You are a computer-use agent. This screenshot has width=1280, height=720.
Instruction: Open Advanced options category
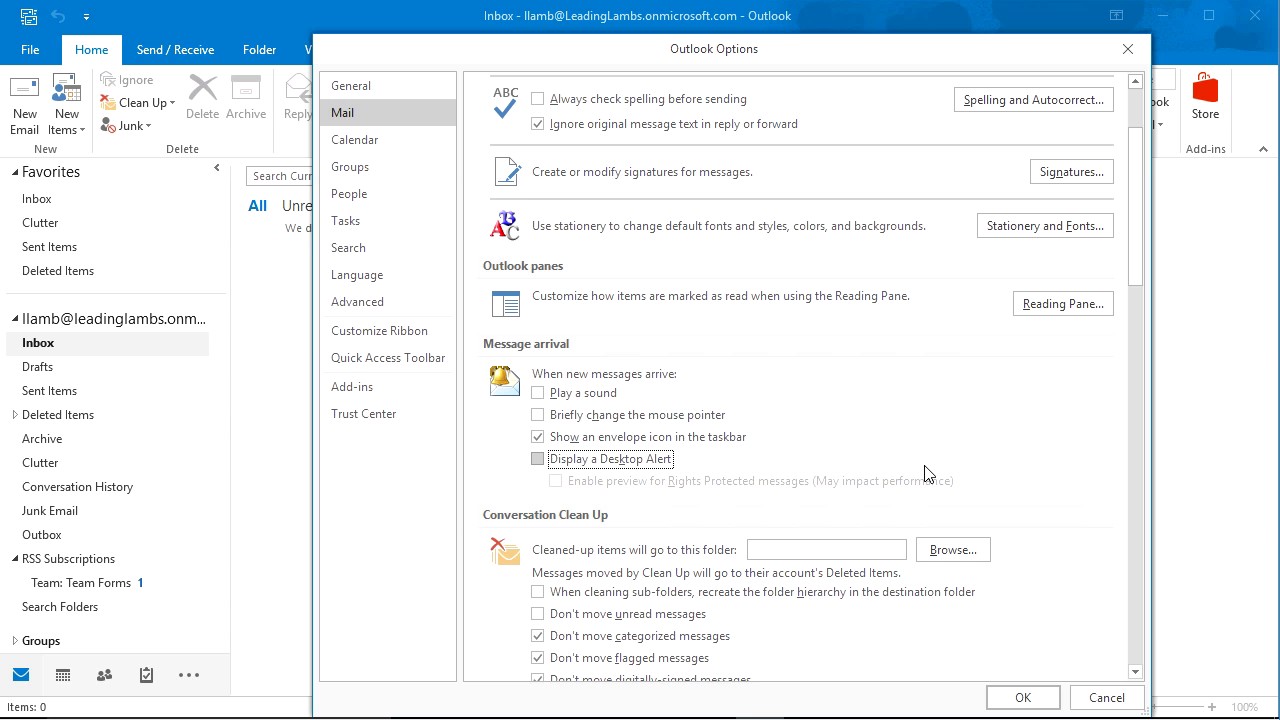click(388, 302)
